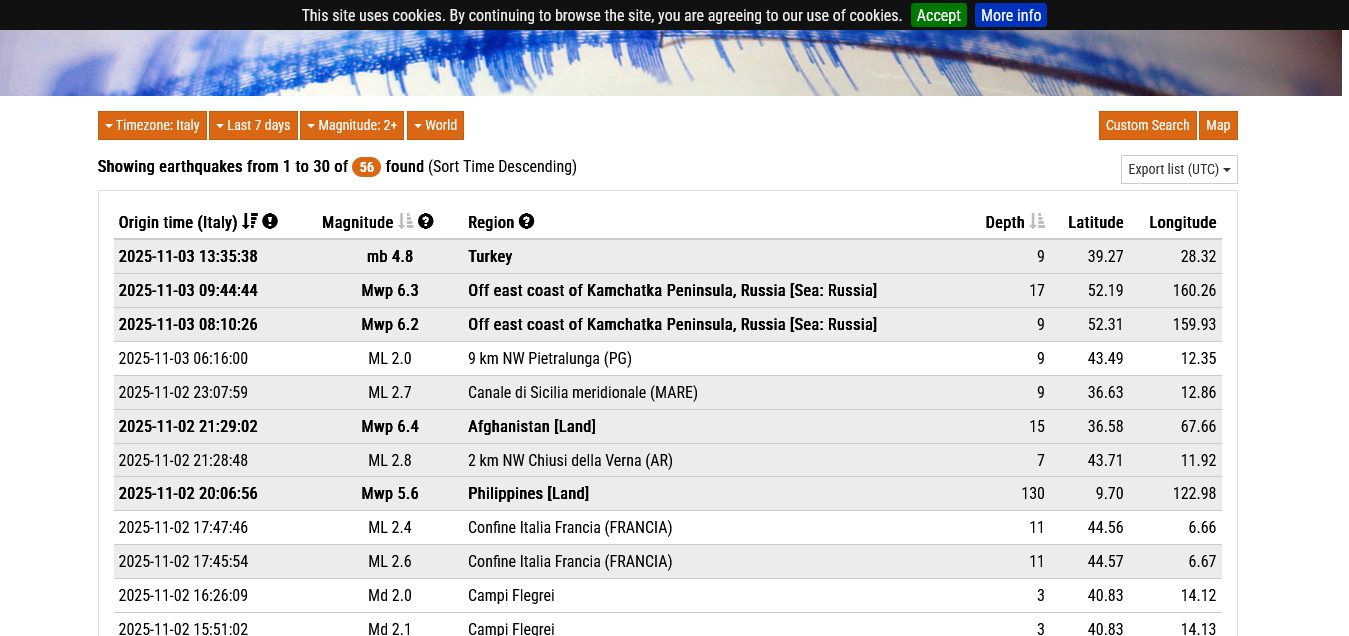The image size is (1349, 636).
Task: Click the Origin time sort descending icon
Action: pyautogui.click(x=250, y=222)
